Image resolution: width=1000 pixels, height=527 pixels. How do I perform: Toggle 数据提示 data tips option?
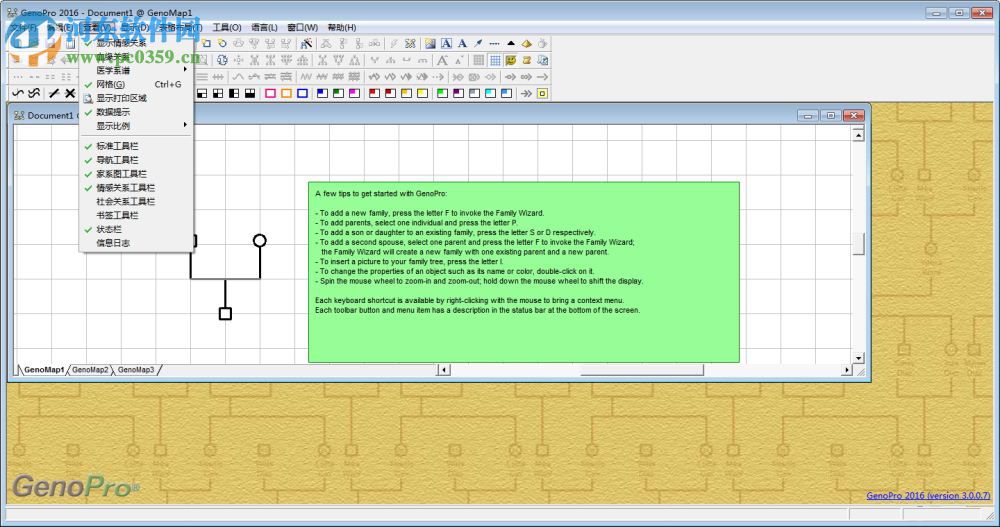pyautogui.click(x=136, y=112)
